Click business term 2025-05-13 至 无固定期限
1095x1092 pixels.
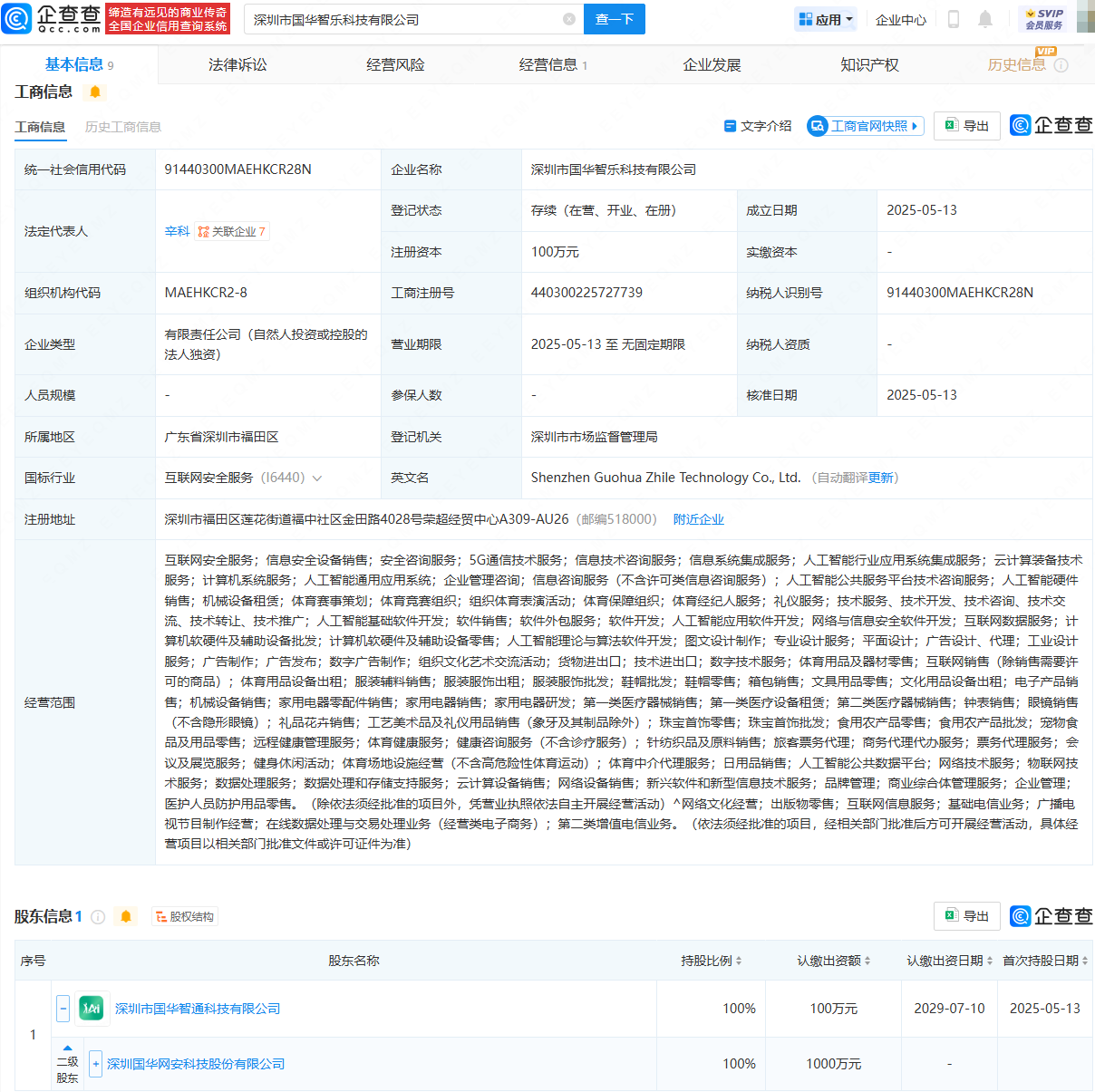[x=608, y=344]
